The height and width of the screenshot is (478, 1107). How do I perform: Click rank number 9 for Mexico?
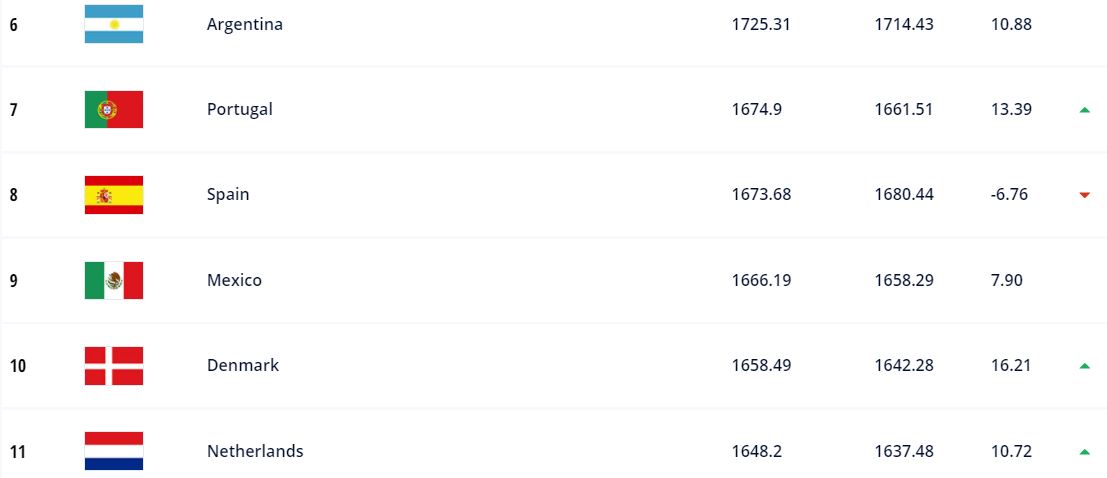pyautogui.click(x=13, y=281)
